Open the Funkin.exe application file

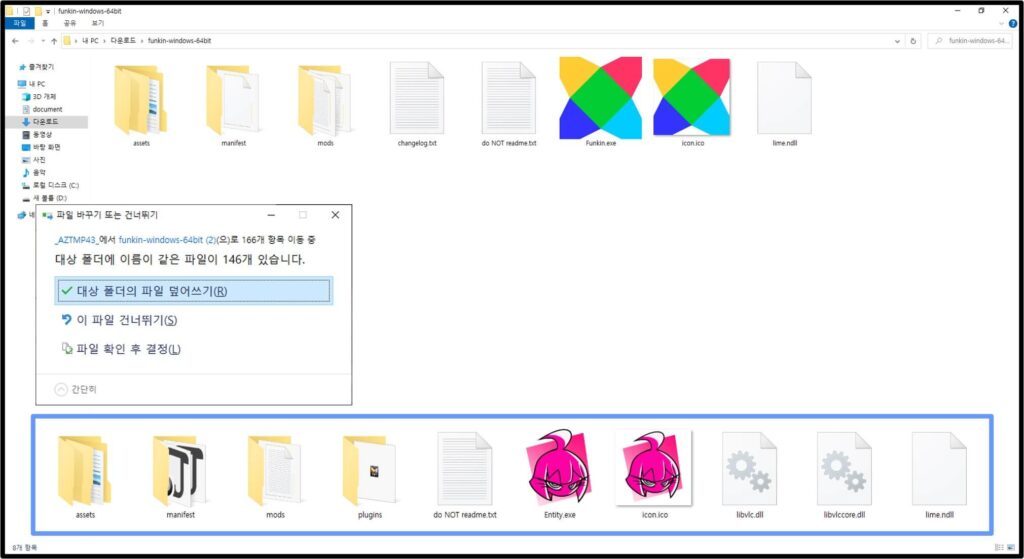[x=600, y=101]
